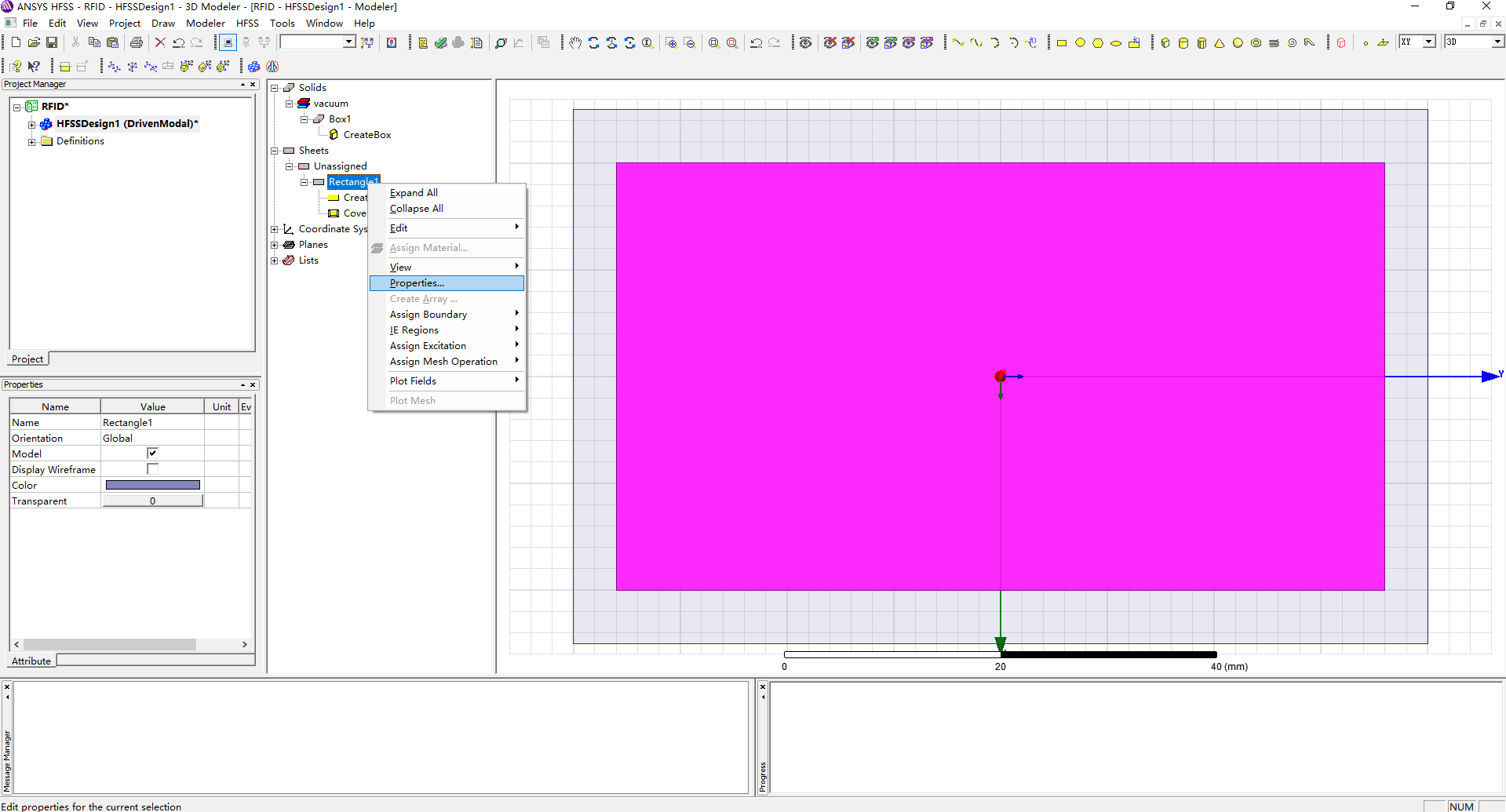Click the Draw Box solid tool
The image size is (1506, 812).
[1165, 43]
